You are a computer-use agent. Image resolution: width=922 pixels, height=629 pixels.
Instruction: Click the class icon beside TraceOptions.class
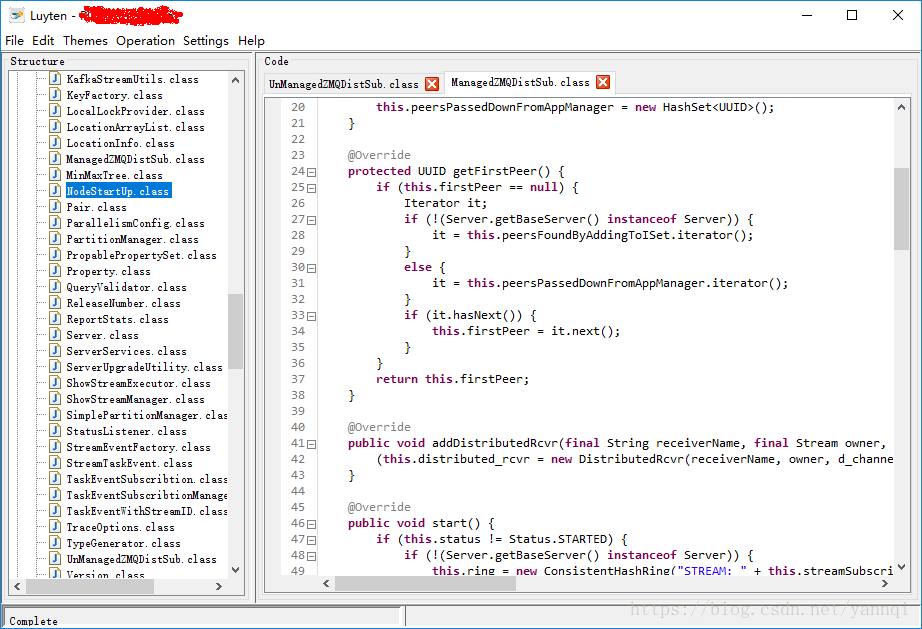[x=55, y=527]
